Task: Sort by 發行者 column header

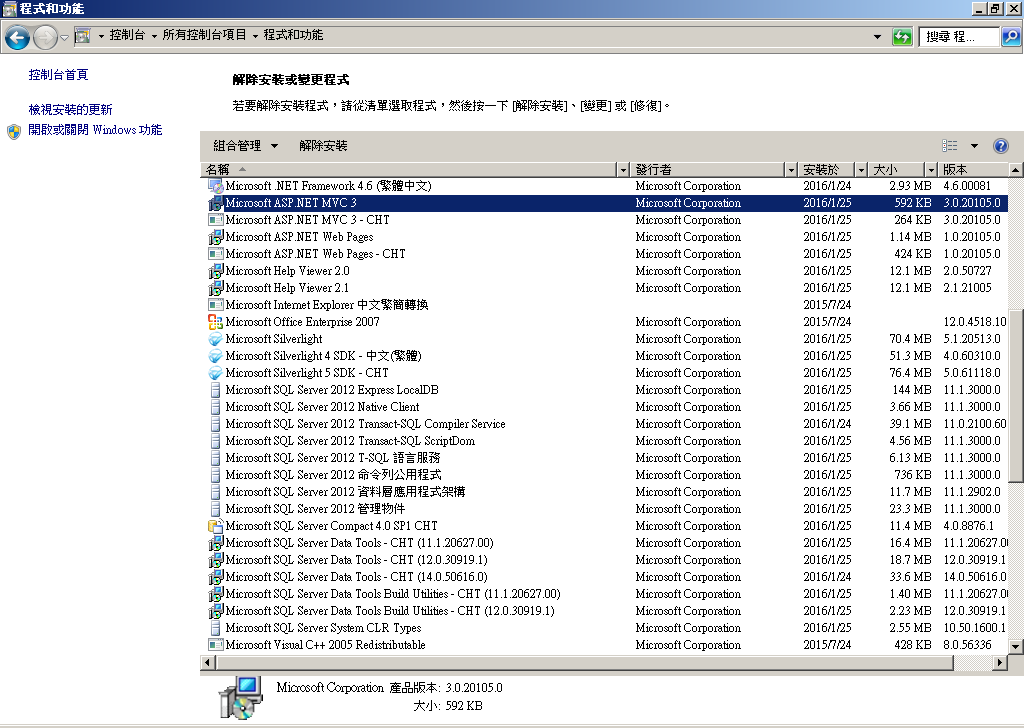Action: (x=708, y=170)
